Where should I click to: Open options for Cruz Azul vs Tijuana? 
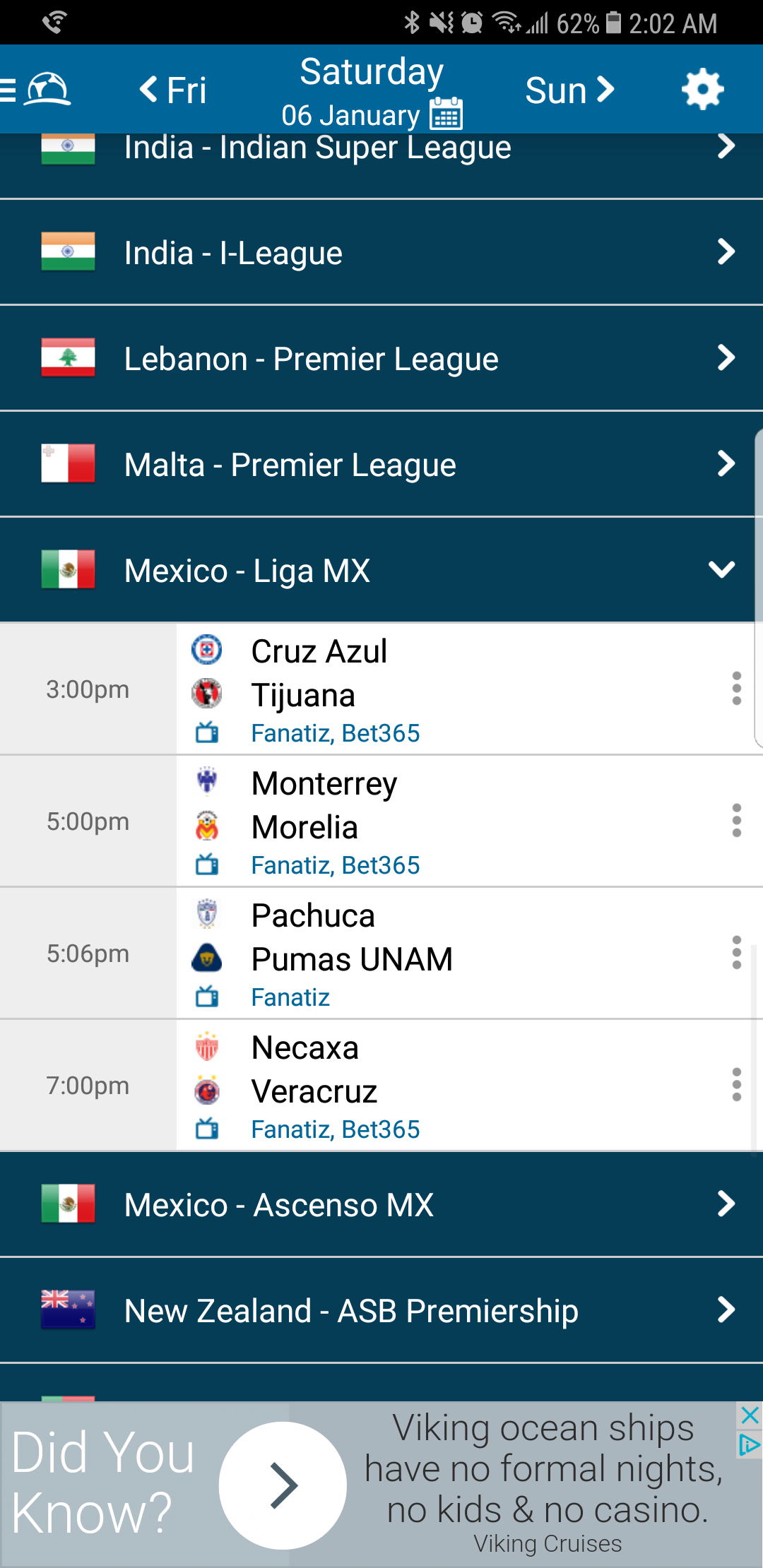(x=736, y=689)
